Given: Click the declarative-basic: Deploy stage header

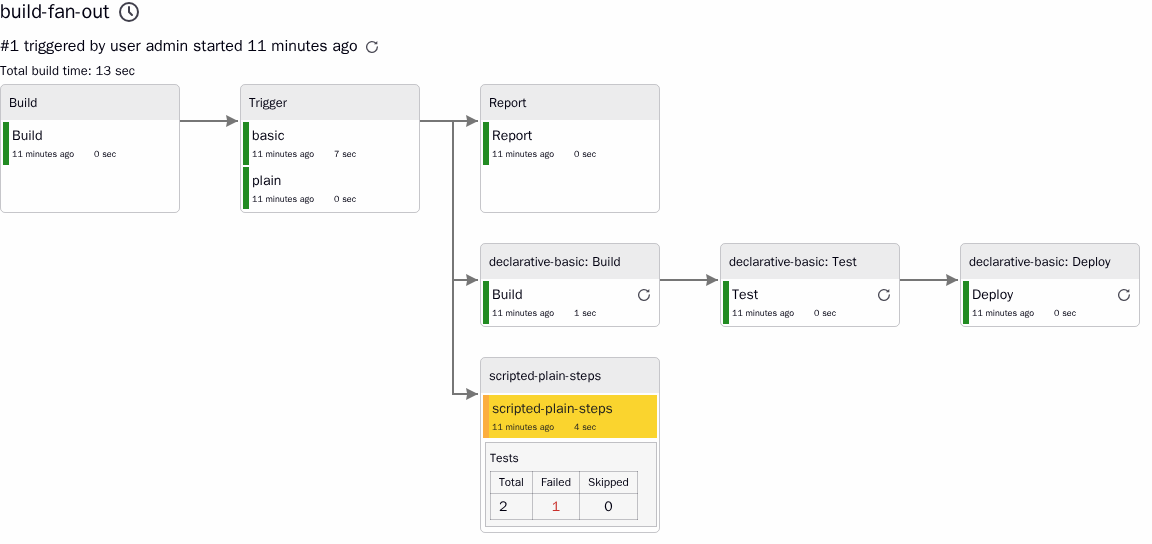Looking at the screenshot, I should point(1050,261).
